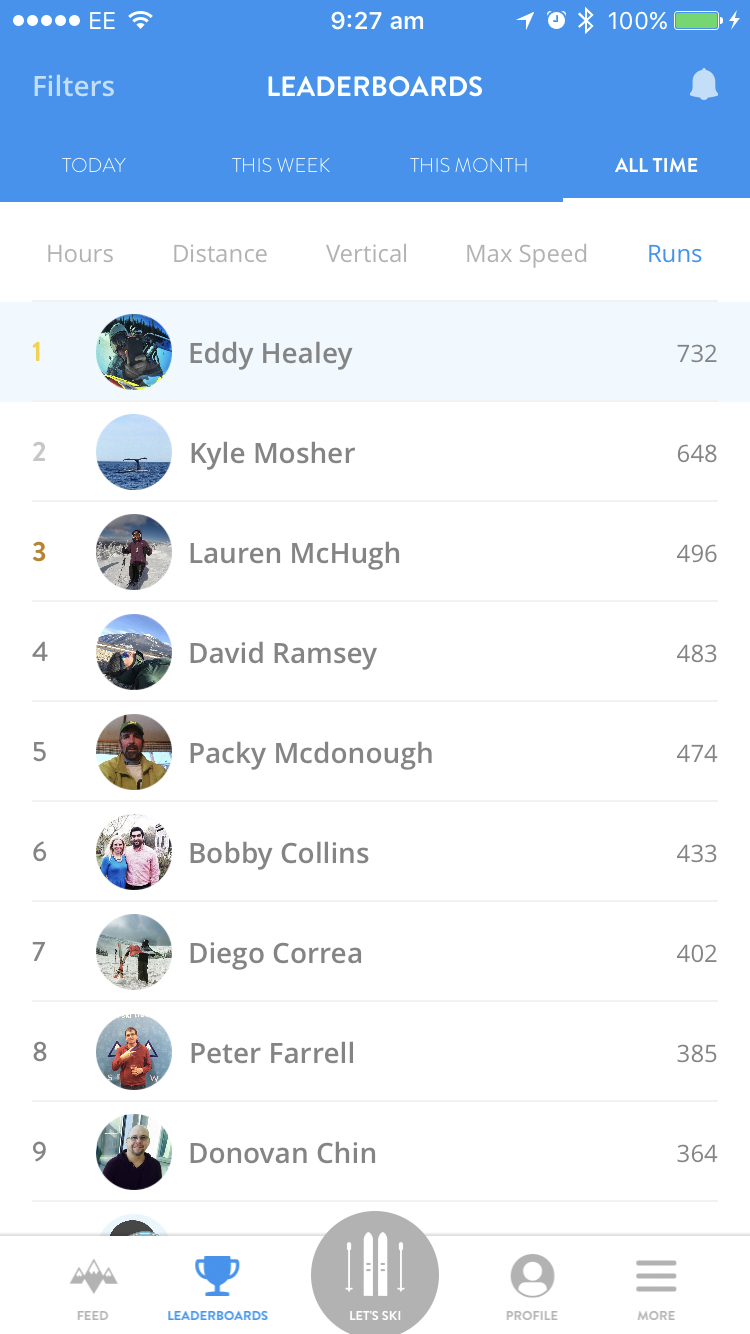Tap the Leaderboards trophy icon
Viewport: 750px width, 1334px height.
(x=217, y=1277)
